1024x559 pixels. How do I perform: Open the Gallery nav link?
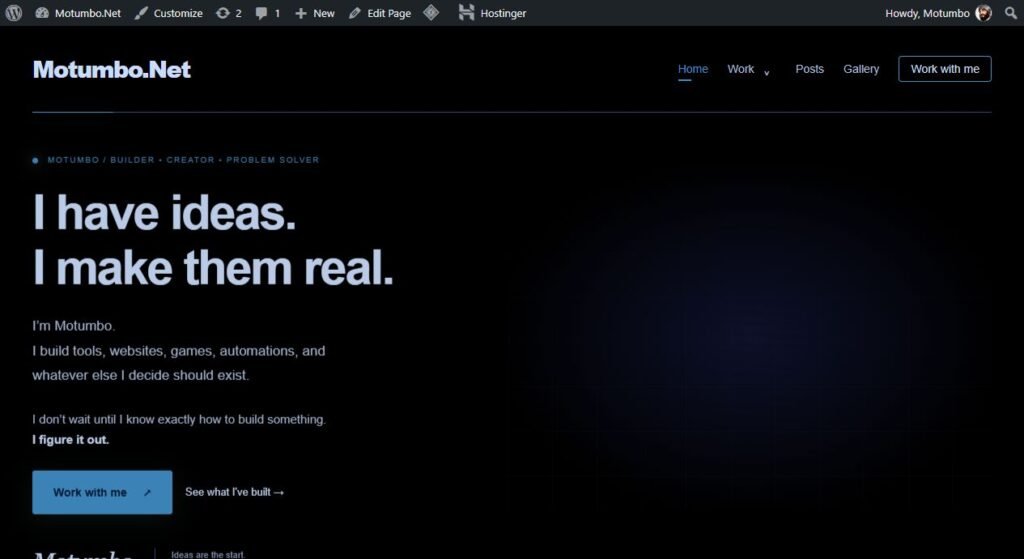coord(861,69)
